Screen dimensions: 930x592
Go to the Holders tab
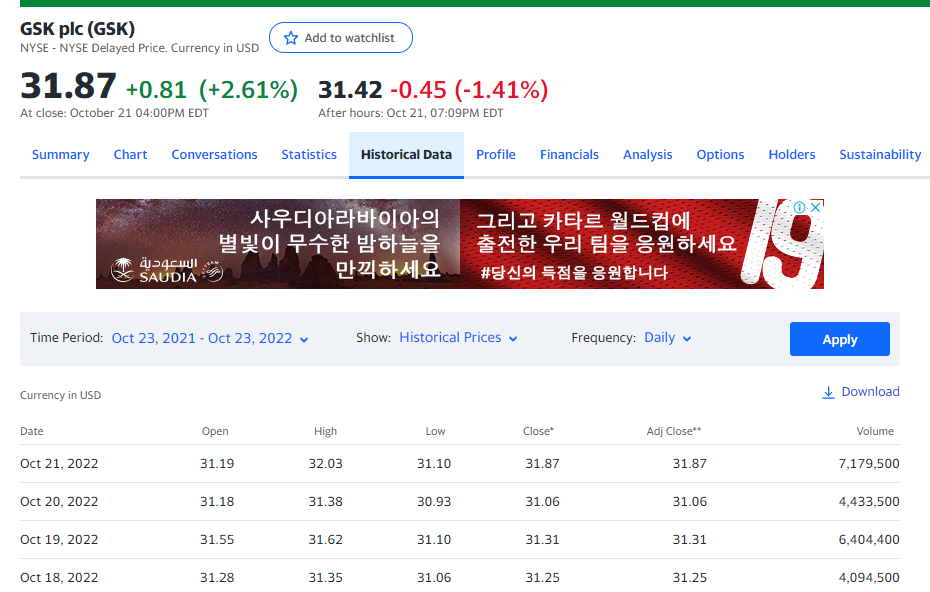[x=792, y=155]
